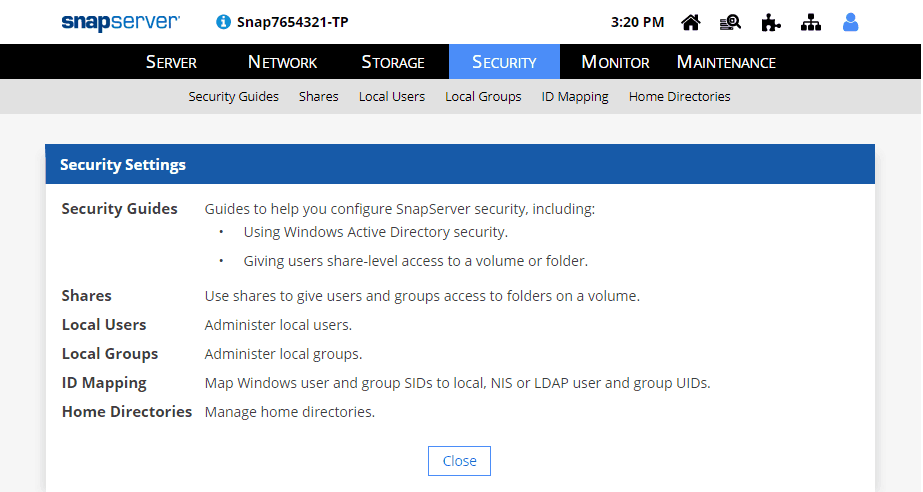The image size is (923, 492).
Task: Select Shares in the submenu bar
Action: click(318, 97)
